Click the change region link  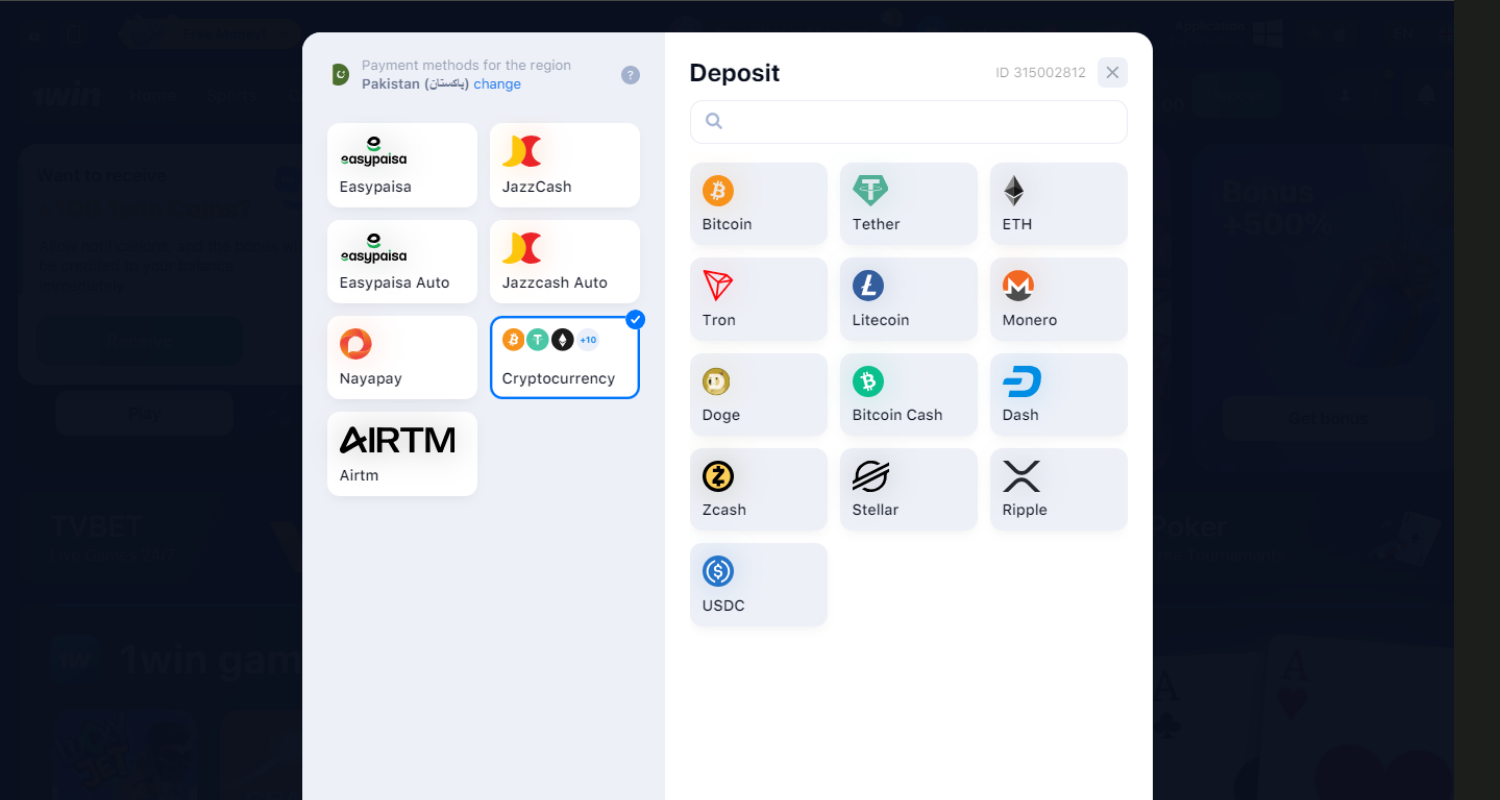(497, 84)
